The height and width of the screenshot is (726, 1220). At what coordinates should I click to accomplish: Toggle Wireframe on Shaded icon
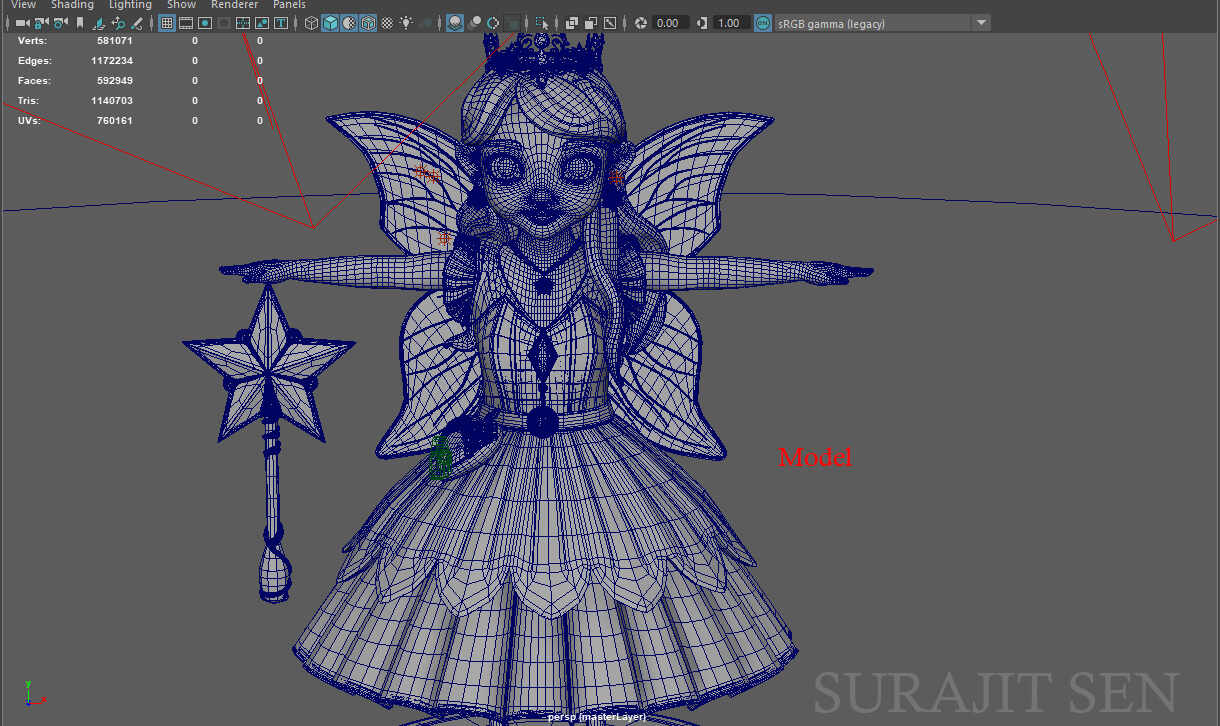pos(368,22)
